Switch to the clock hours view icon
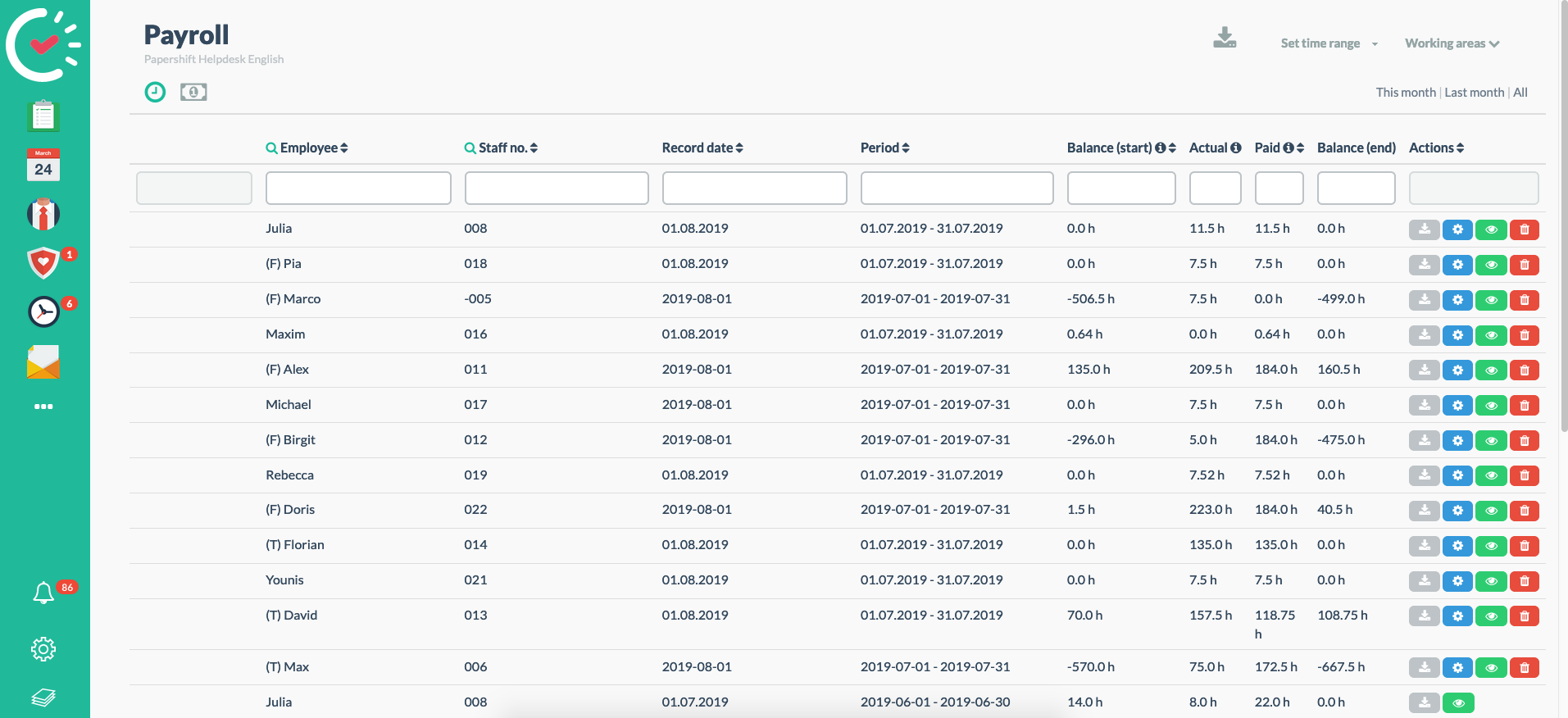This screenshot has height=718, width=1568. pos(155,92)
